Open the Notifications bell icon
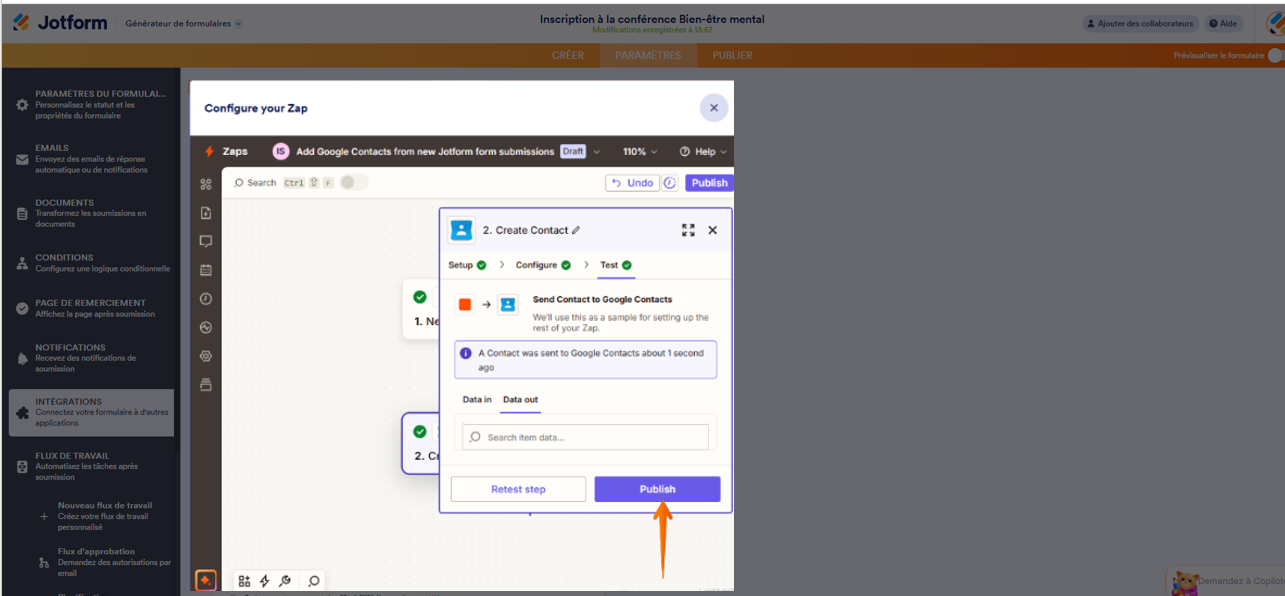1285x596 pixels. [22, 358]
